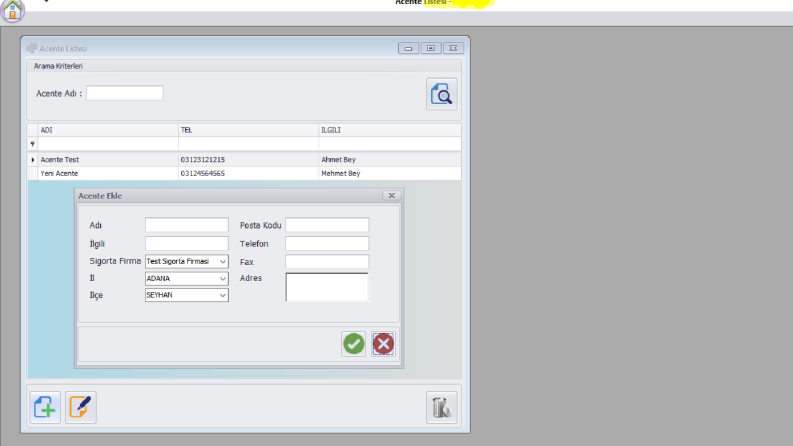Click the Acente Listesi window icon
Screen dimensions: 793x446
point(31,48)
